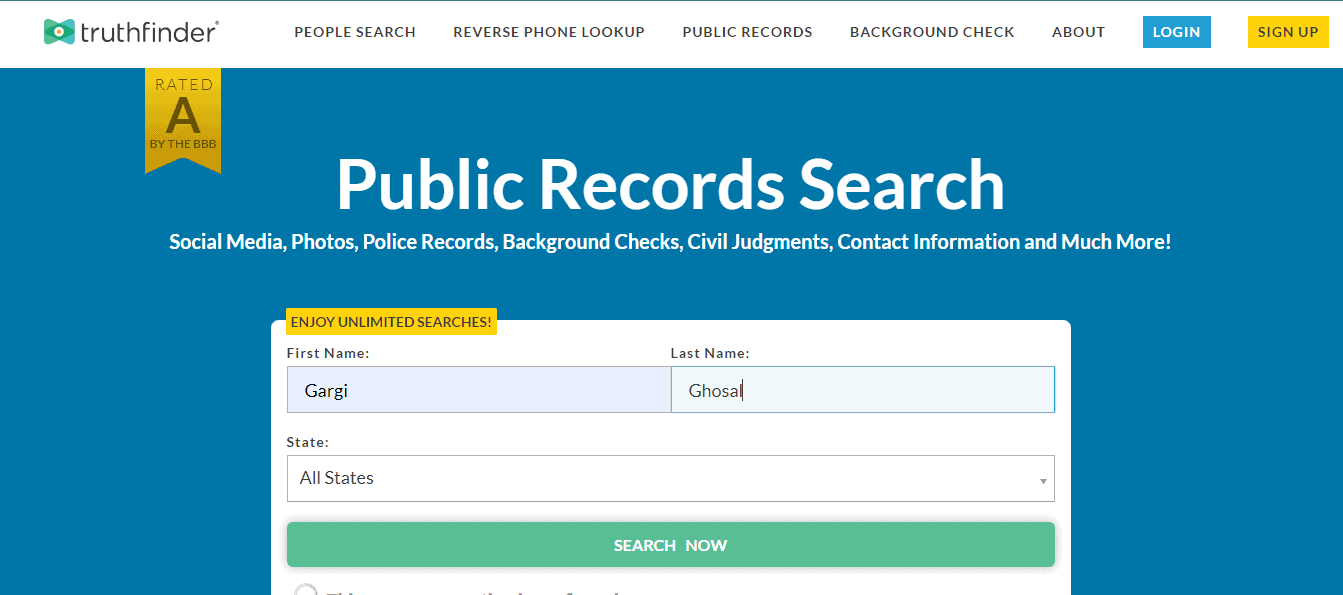The height and width of the screenshot is (595, 1343).
Task: Select the radio button below SEARCH NOW
Action: [x=306, y=590]
